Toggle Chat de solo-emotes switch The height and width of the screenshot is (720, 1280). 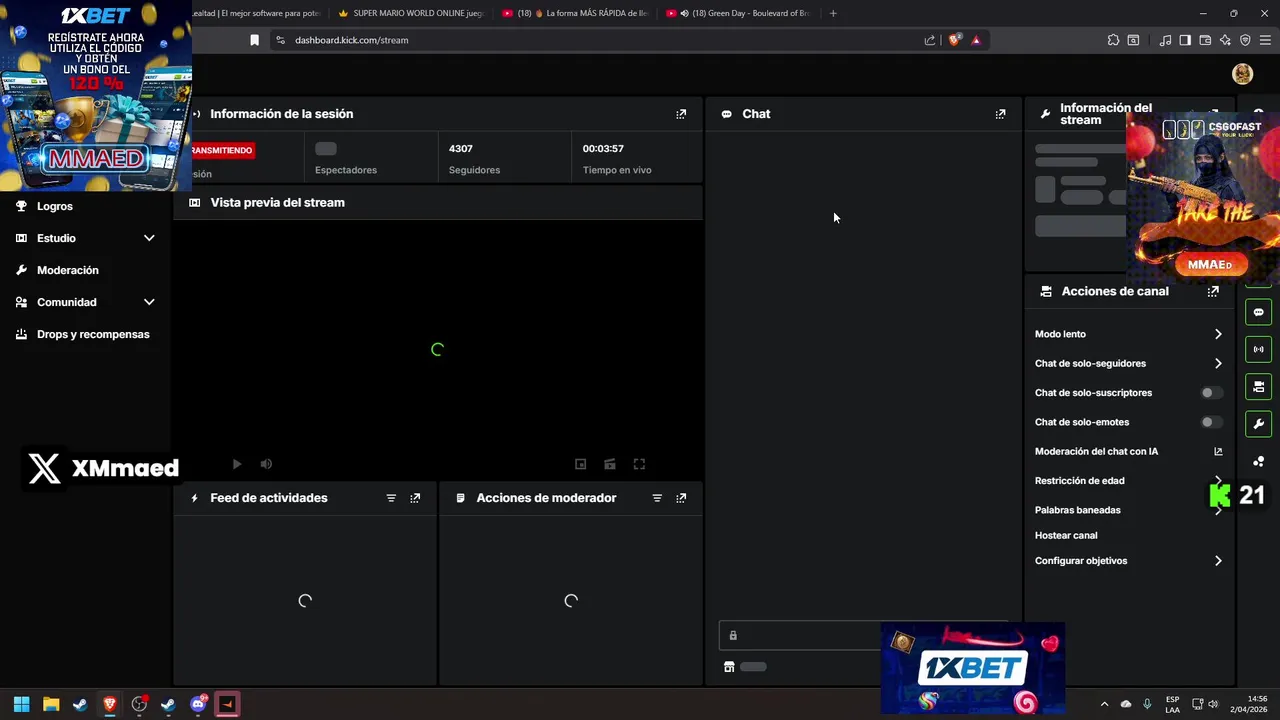[x=1211, y=422]
